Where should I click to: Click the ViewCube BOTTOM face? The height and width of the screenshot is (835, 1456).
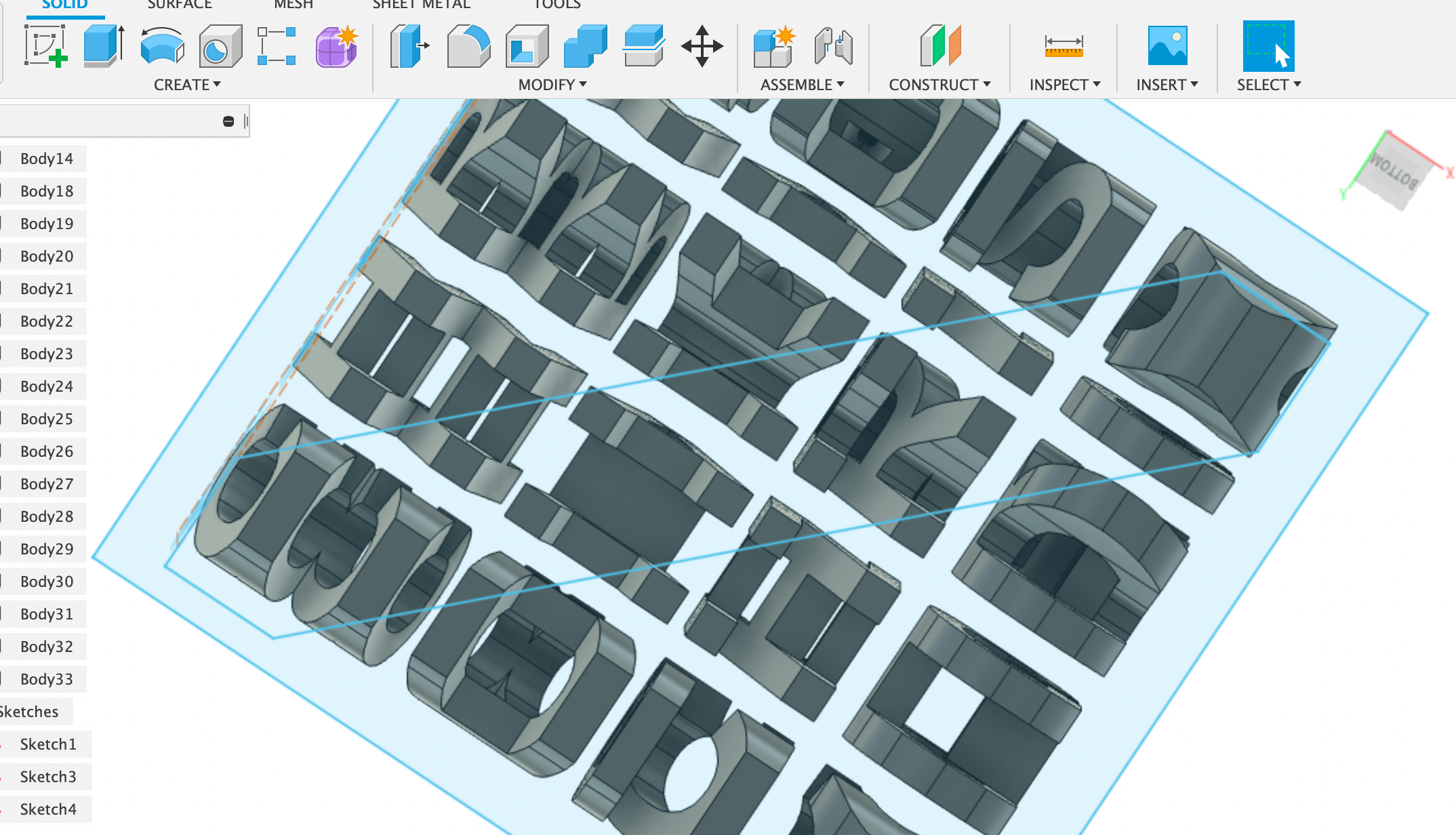point(1395,171)
